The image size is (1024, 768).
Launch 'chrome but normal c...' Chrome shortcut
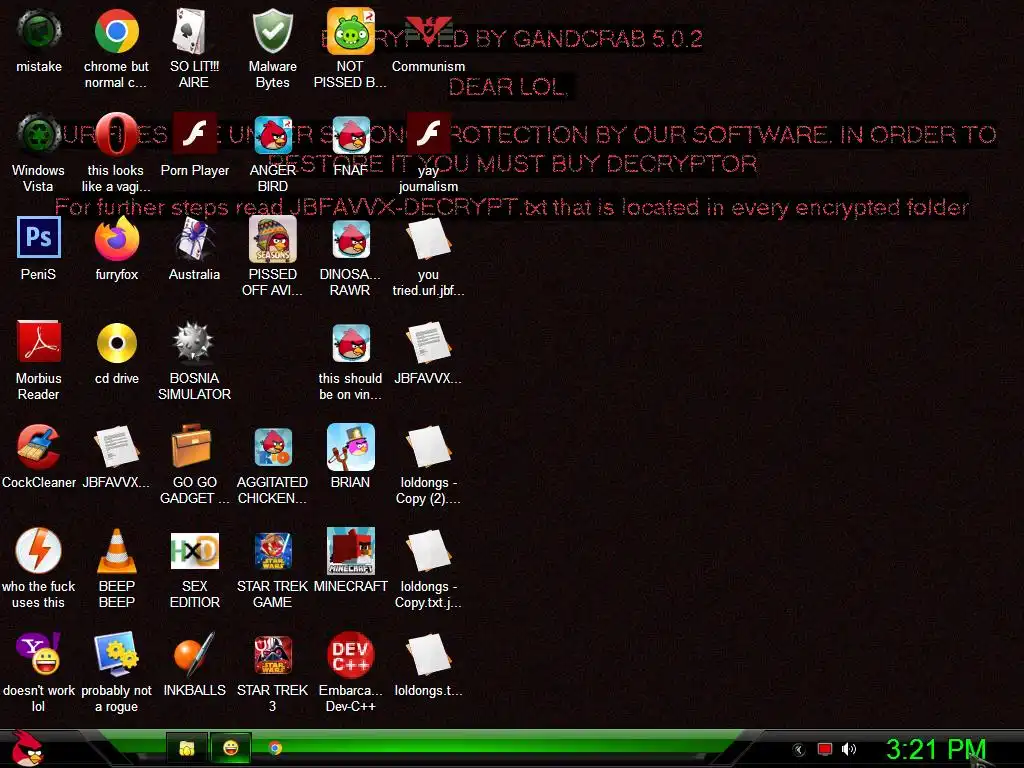coord(116,31)
